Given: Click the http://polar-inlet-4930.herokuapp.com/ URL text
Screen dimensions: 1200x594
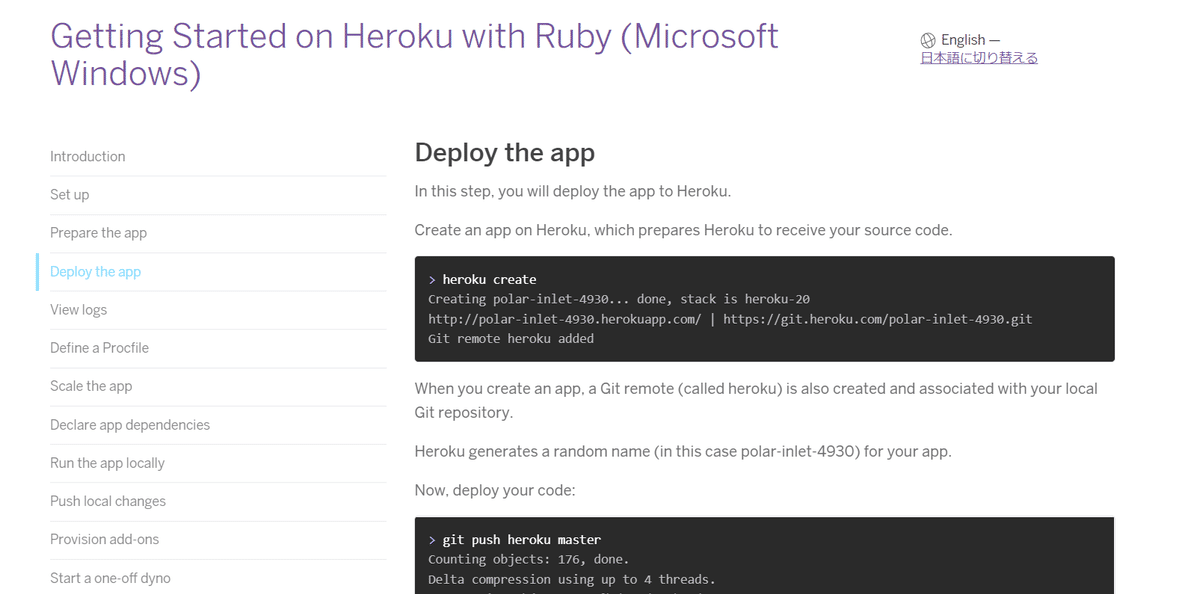Looking at the screenshot, I should (x=565, y=319).
